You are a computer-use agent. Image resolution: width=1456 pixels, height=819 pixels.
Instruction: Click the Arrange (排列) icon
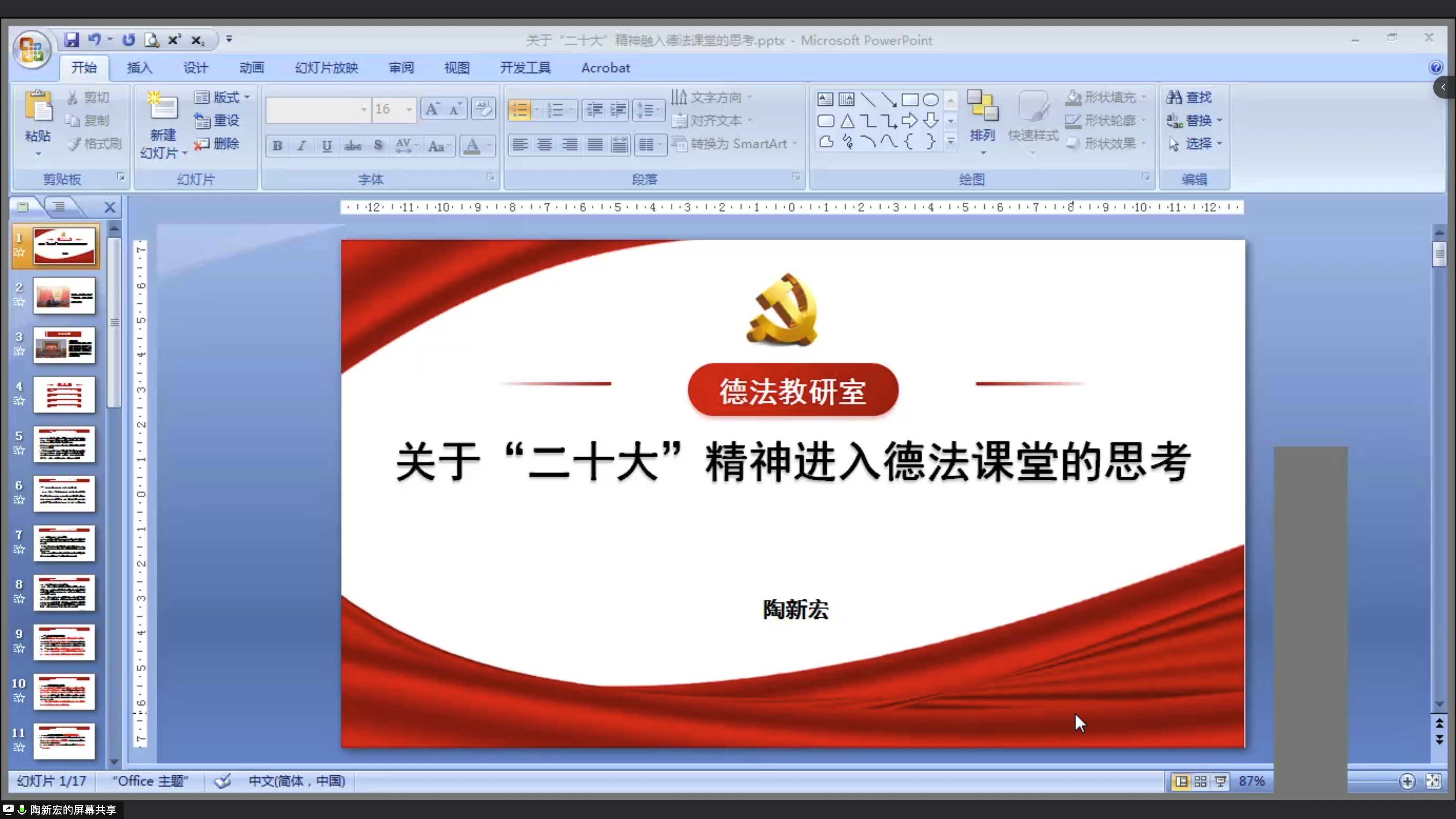point(982,107)
